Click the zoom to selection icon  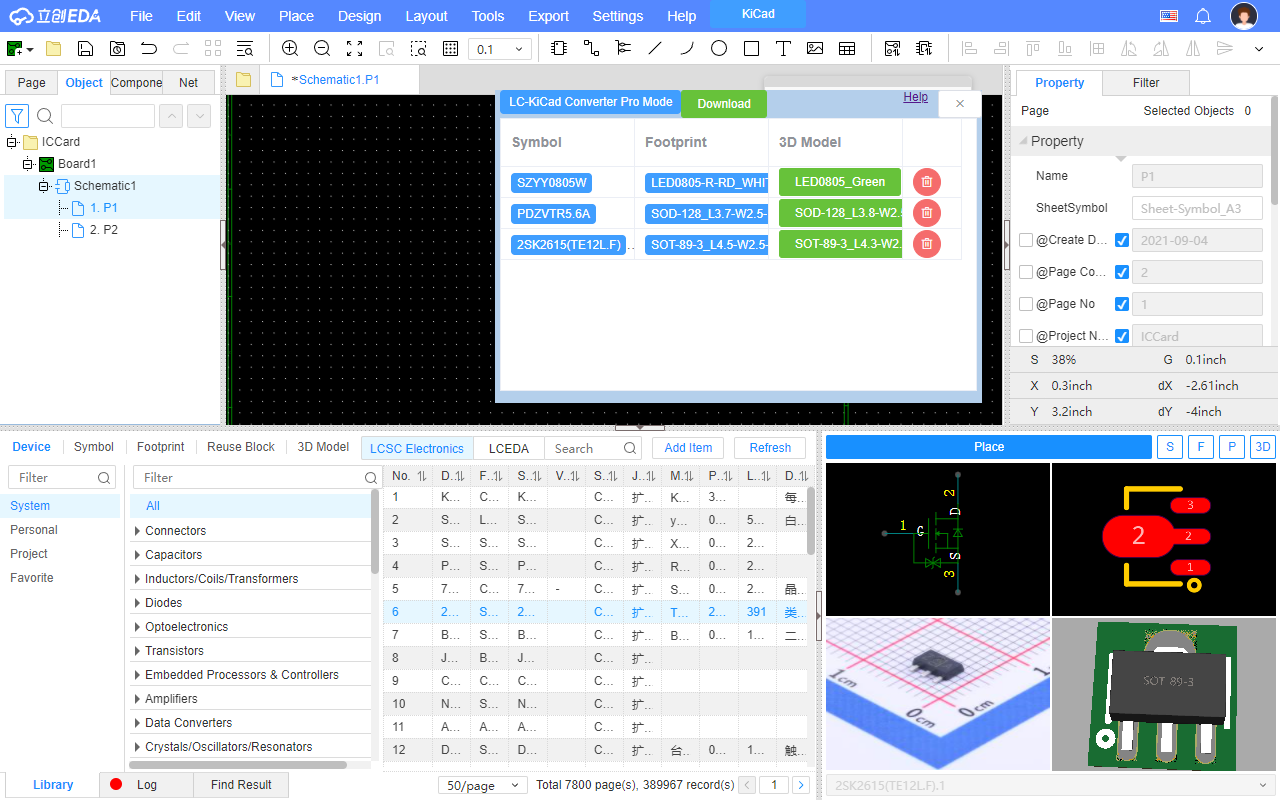[x=418, y=48]
